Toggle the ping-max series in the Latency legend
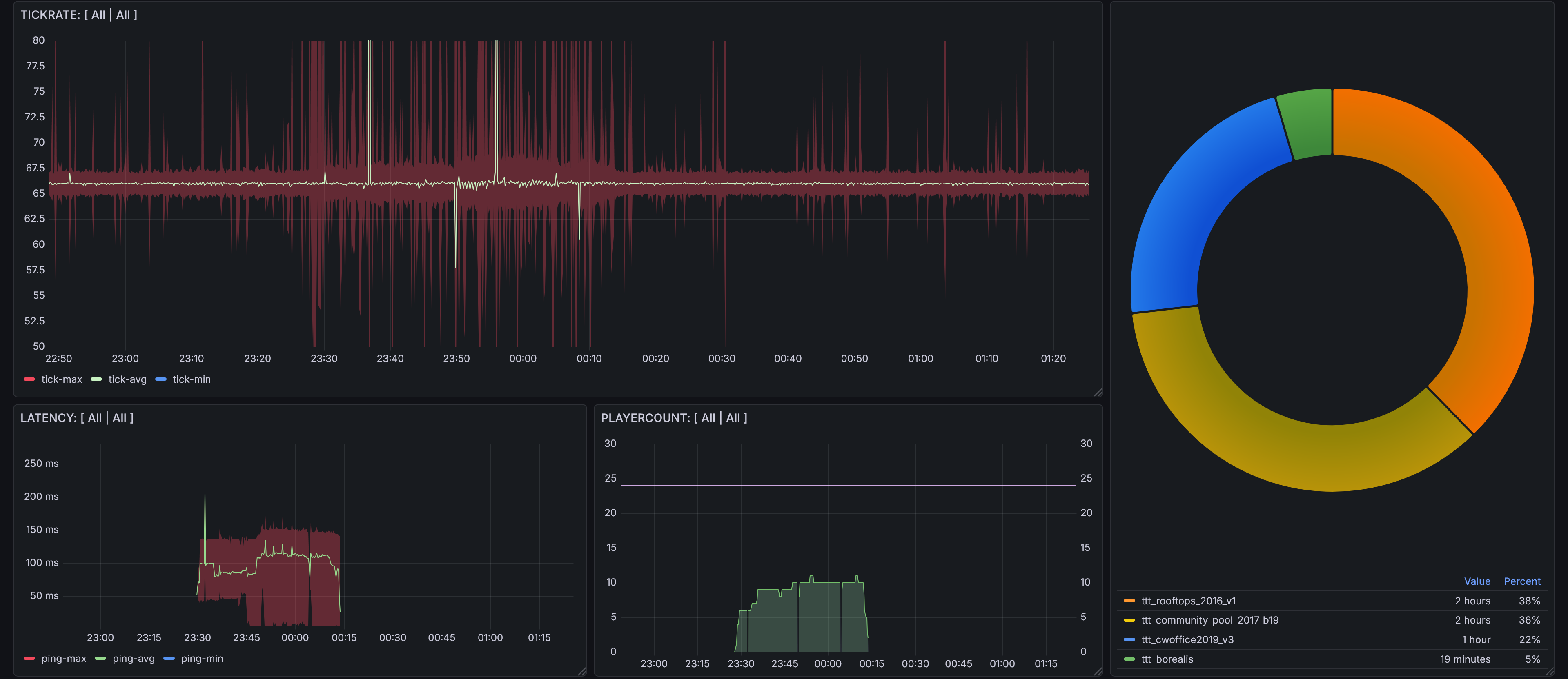The width and height of the screenshot is (1568, 679). click(x=63, y=659)
